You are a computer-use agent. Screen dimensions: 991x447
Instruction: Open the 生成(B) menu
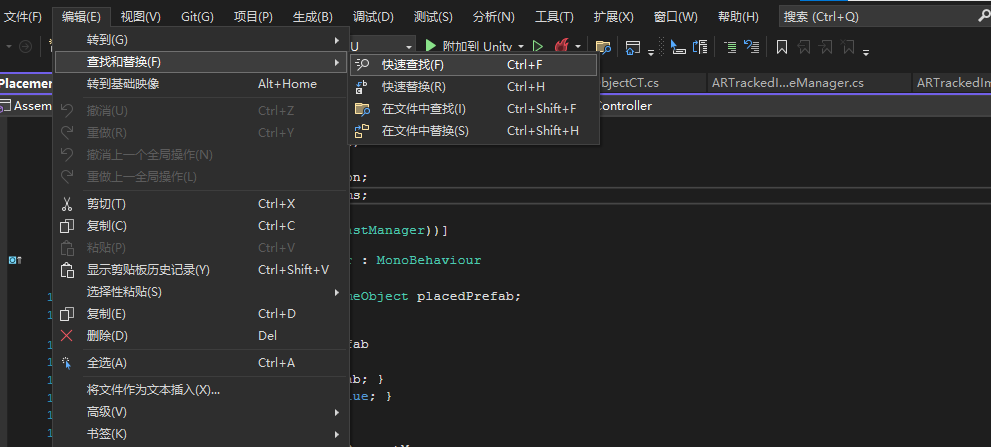click(312, 17)
